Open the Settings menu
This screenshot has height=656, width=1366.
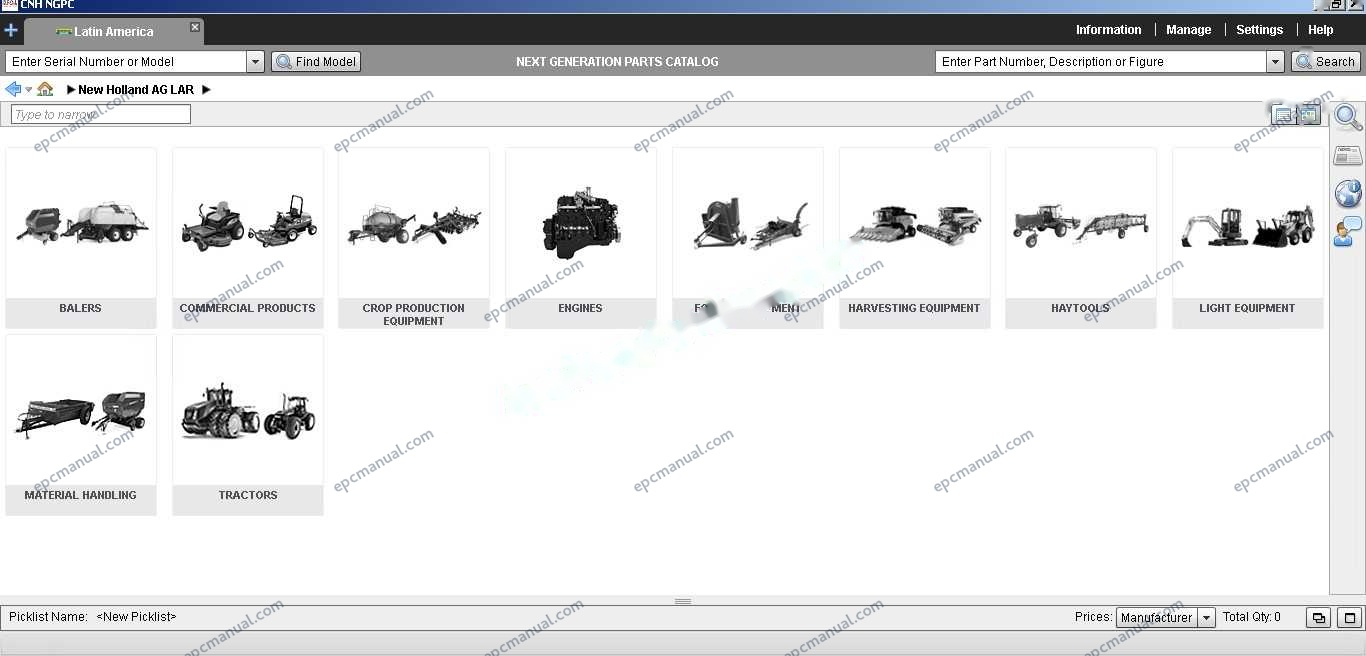1259,30
